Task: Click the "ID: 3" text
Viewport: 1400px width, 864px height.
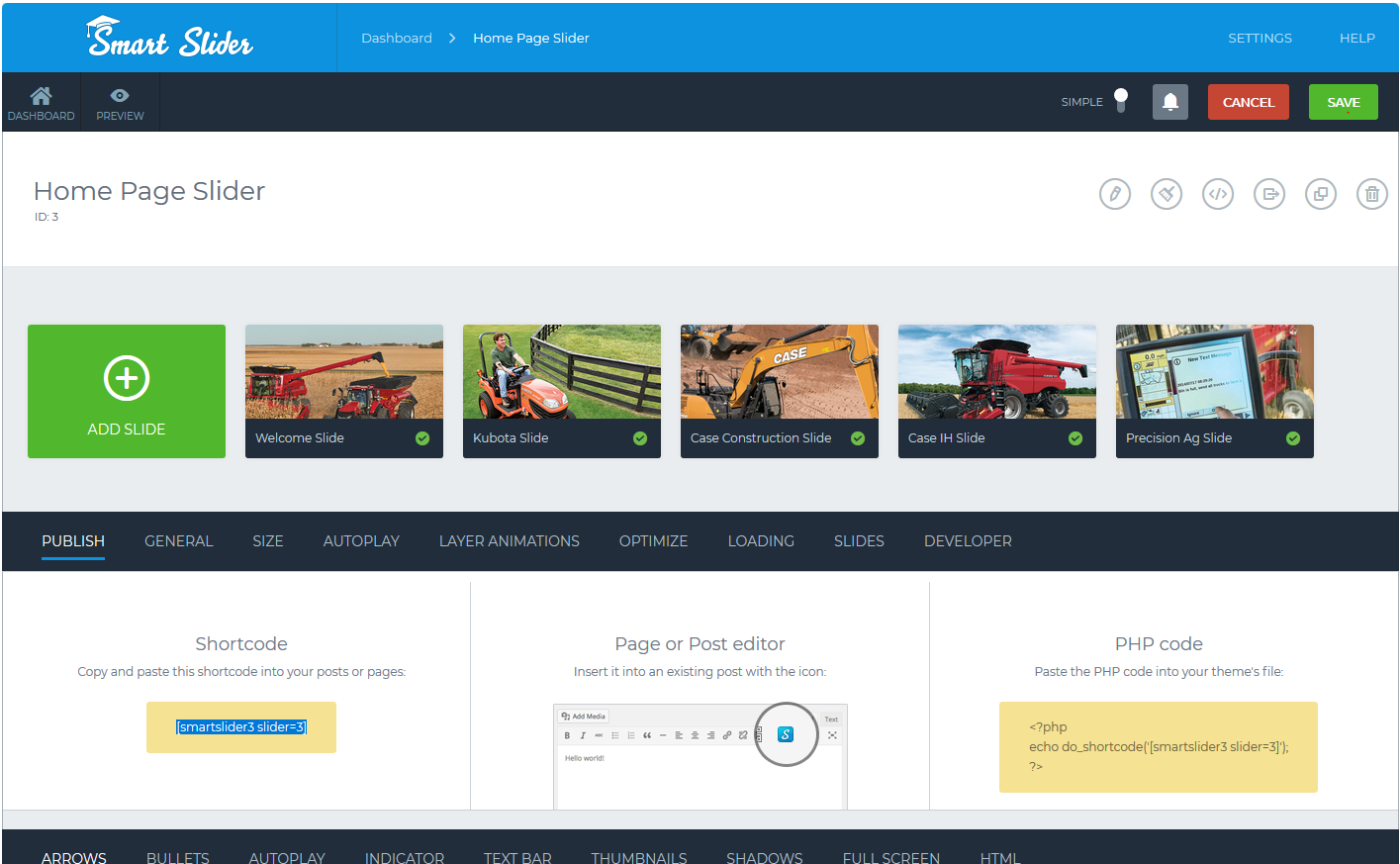Action: click(47, 217)
